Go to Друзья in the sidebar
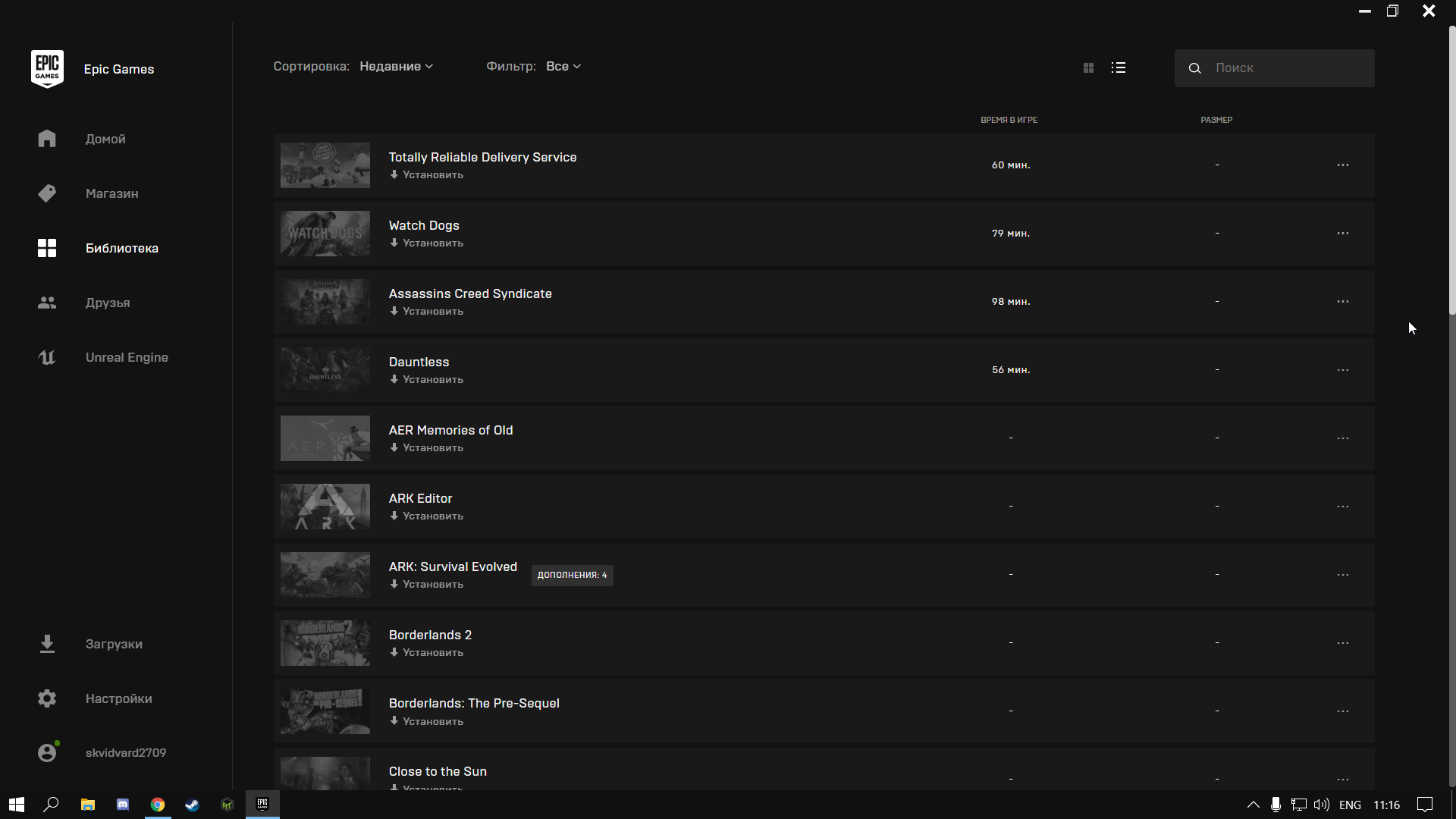Viewport: 1456px width, 819px height. (108, 303)
